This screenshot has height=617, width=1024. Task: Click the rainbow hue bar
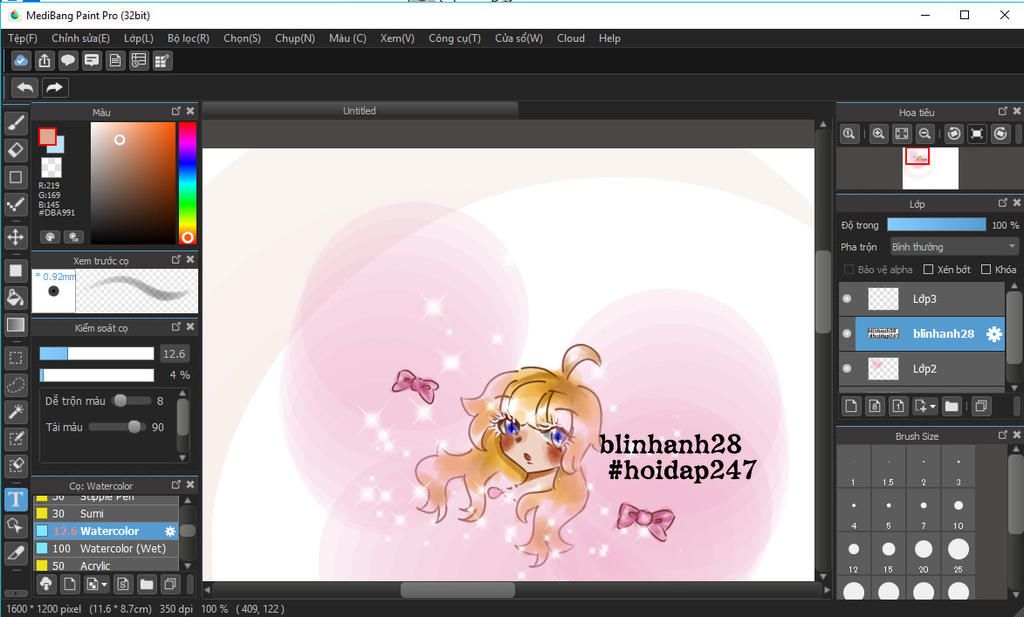pyautogui.click(x=187, y=183)
